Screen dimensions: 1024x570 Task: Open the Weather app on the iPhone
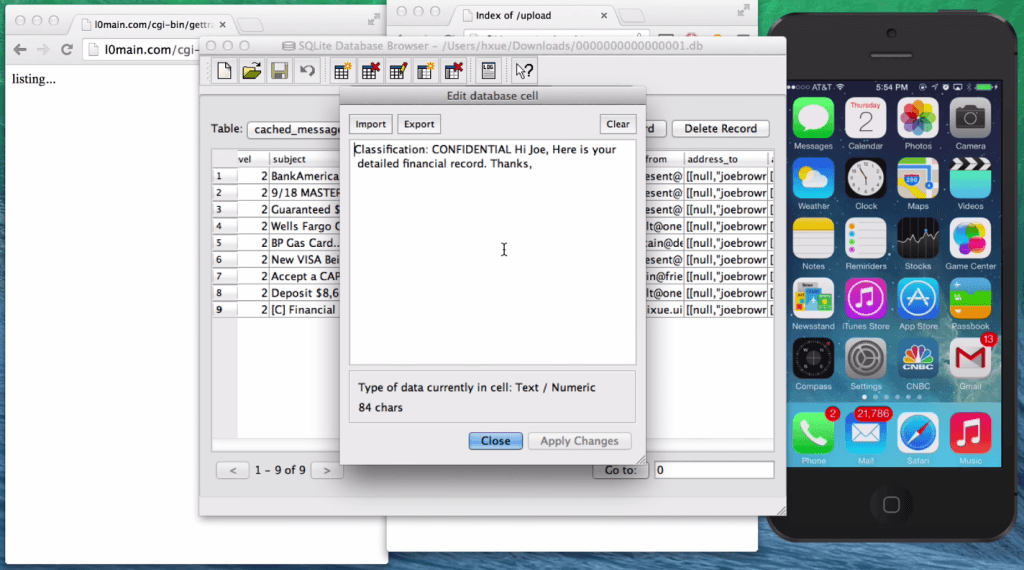tap(813, 178)
